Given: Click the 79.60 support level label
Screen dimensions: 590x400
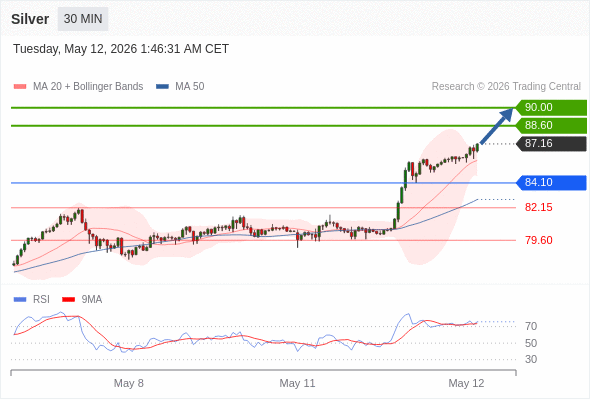Looking at the screenshot, I should click(539, 240).
